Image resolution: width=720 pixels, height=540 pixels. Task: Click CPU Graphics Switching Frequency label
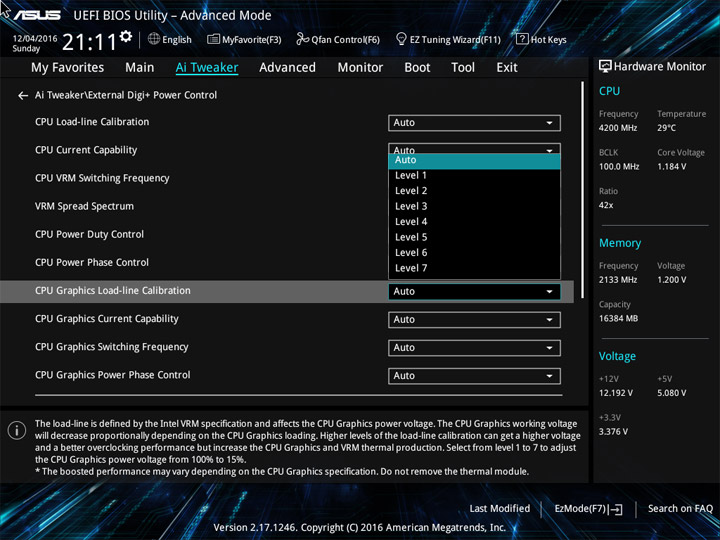pyautogui.click(x=112, y=347)
